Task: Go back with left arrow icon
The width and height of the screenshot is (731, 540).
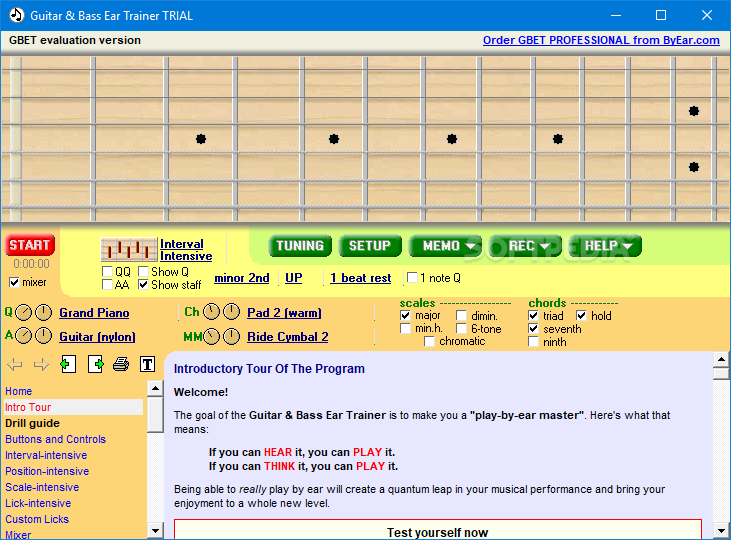Action: [x=15, y=364]
